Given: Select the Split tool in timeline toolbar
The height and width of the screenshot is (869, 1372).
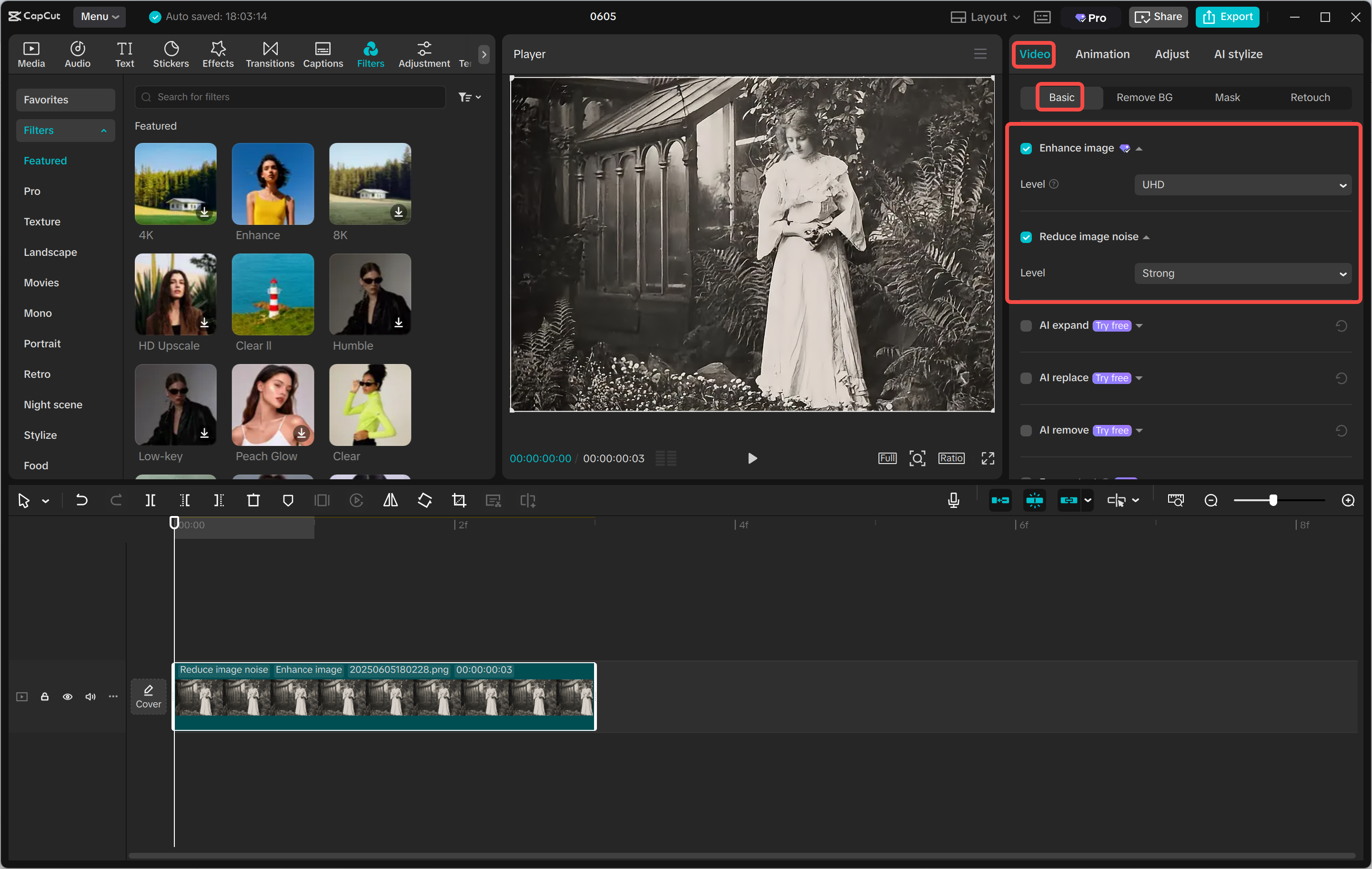Looking at the screenshot, I should pos(151,500).
